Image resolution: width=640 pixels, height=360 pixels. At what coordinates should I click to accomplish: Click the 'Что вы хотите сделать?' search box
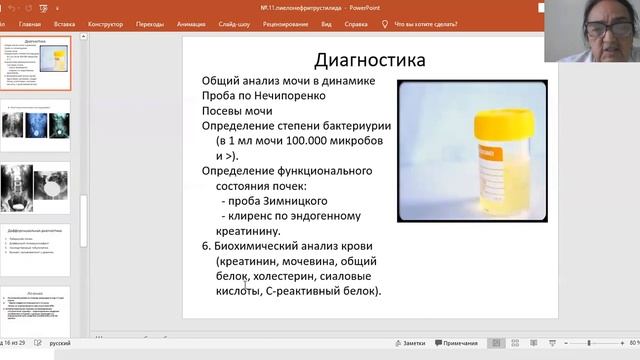point(426,24)
